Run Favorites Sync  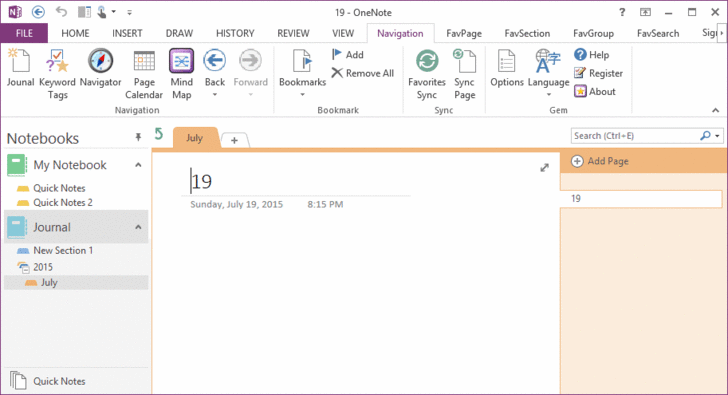427,74
